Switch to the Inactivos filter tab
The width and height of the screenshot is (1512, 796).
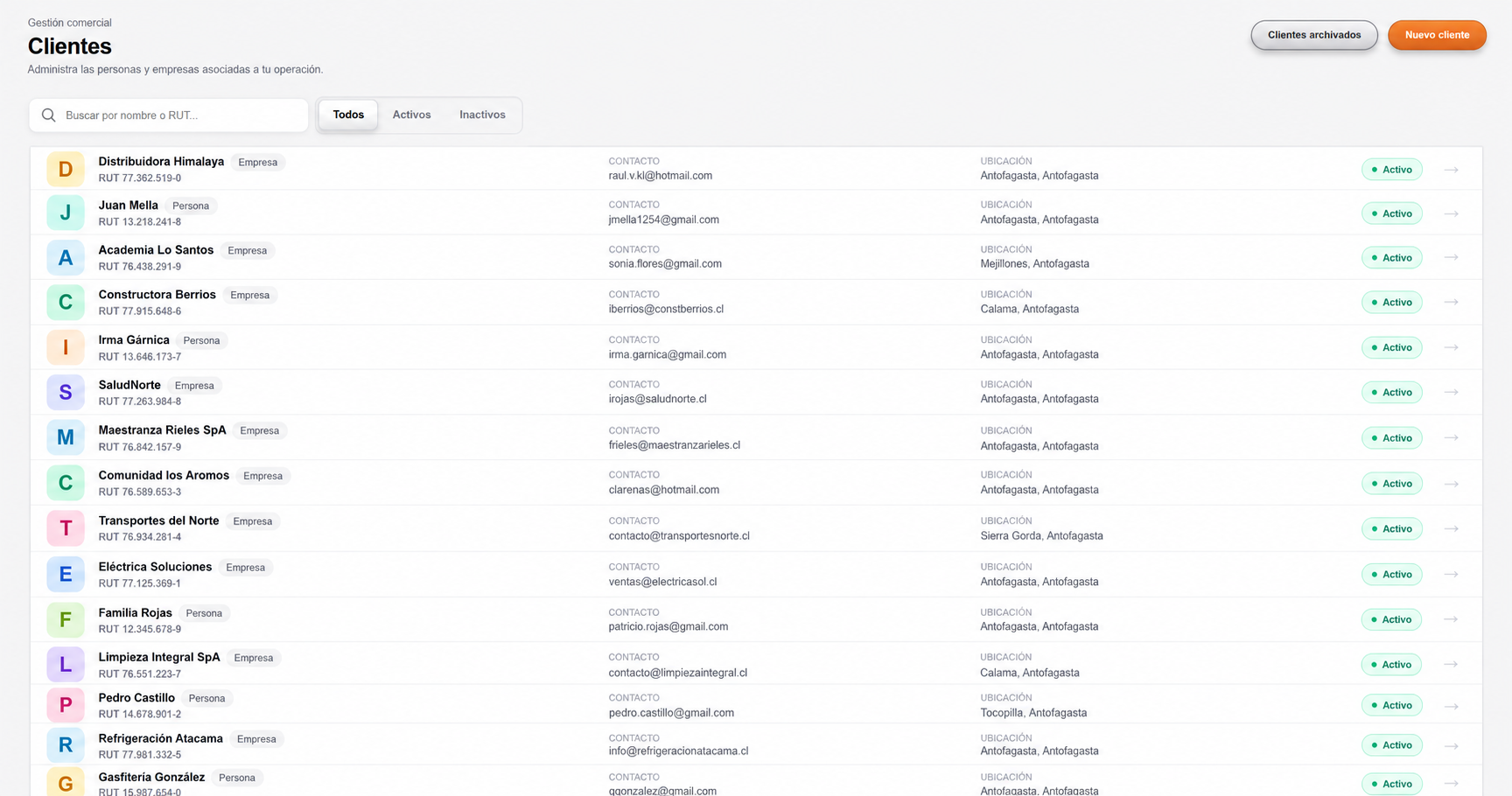tap(482, 115)
